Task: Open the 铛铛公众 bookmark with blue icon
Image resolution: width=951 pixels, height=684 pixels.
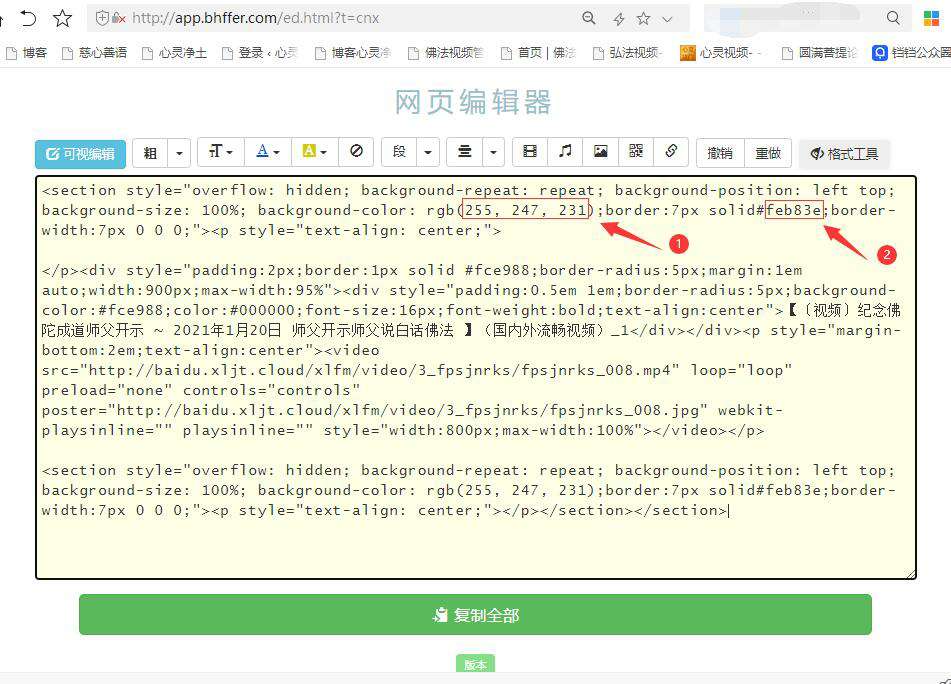Action: tap(911, 53)
